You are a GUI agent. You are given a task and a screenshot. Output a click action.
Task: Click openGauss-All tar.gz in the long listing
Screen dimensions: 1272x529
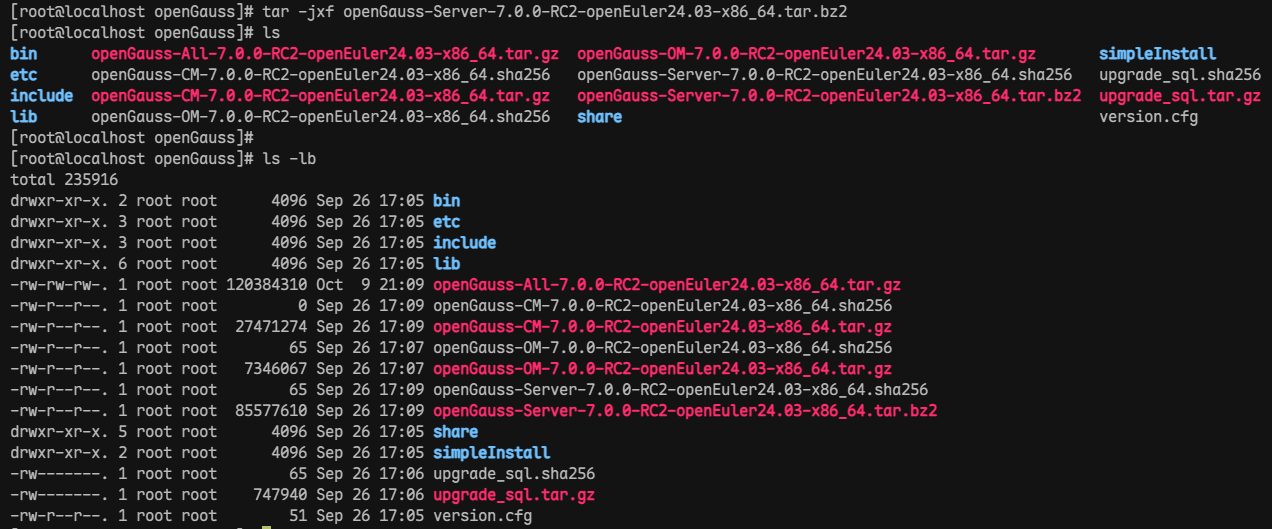[x=667, y=285]
